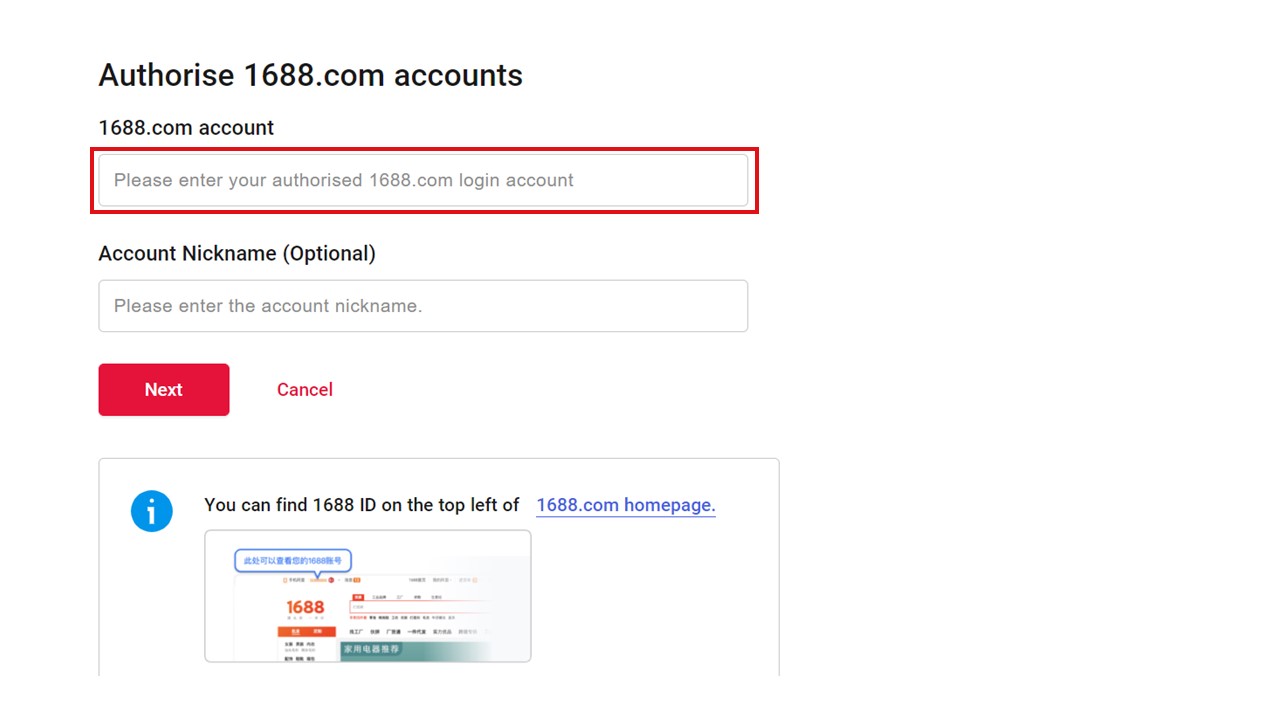
Task: Click the orange account ID in the example image's top bar
Action: (x=319, y=580)
